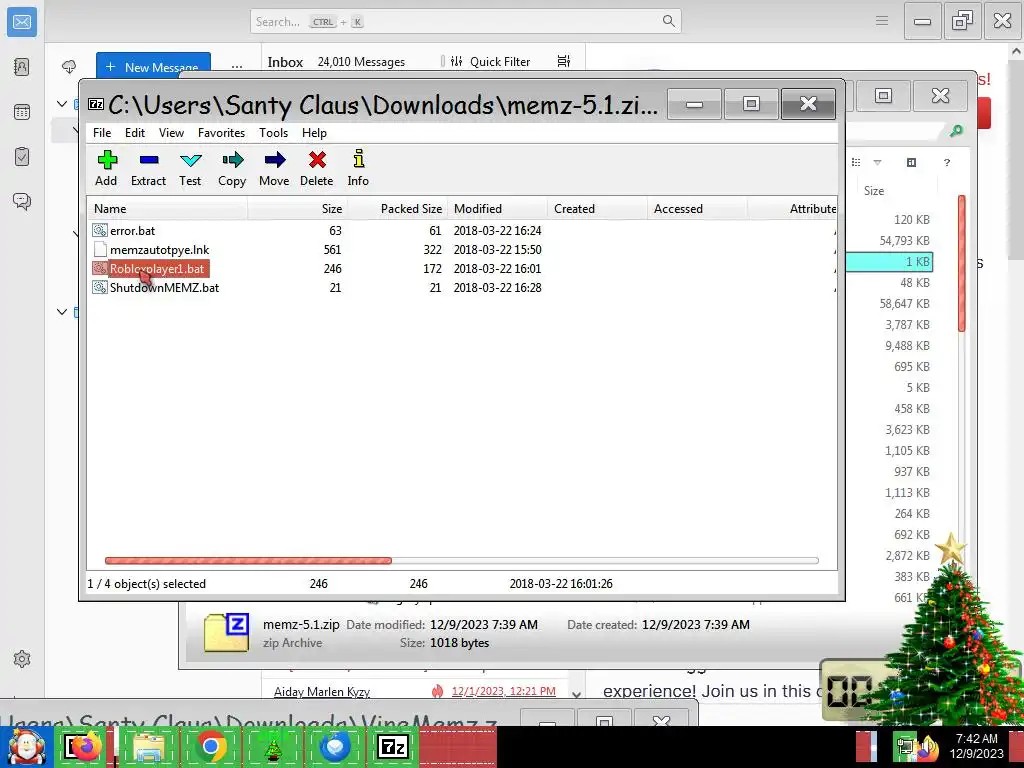Sort by Modified column header
Image resolution: width=1024 pixels, height=768 pixels.
[x=498, y=209]
